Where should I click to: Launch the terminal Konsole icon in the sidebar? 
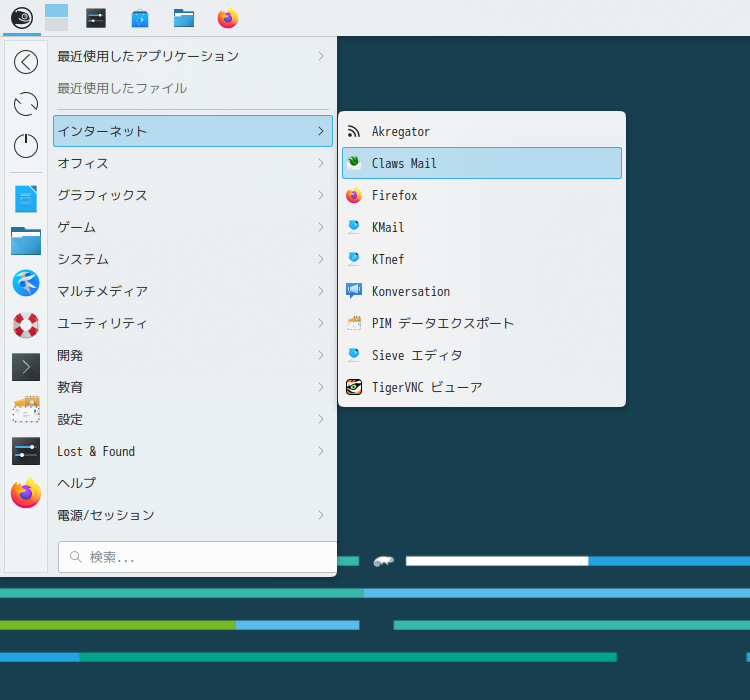coord(26,367)
